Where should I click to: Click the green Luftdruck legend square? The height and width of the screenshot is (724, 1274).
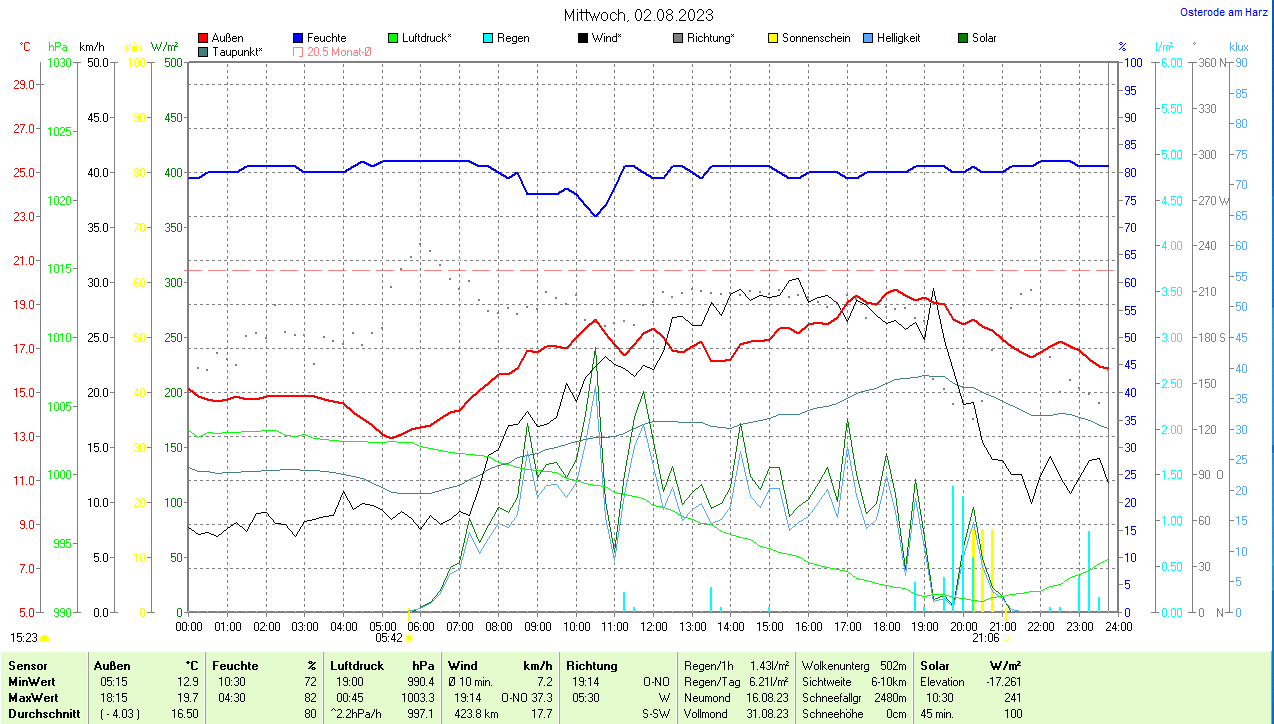click(x=393, y=38)
